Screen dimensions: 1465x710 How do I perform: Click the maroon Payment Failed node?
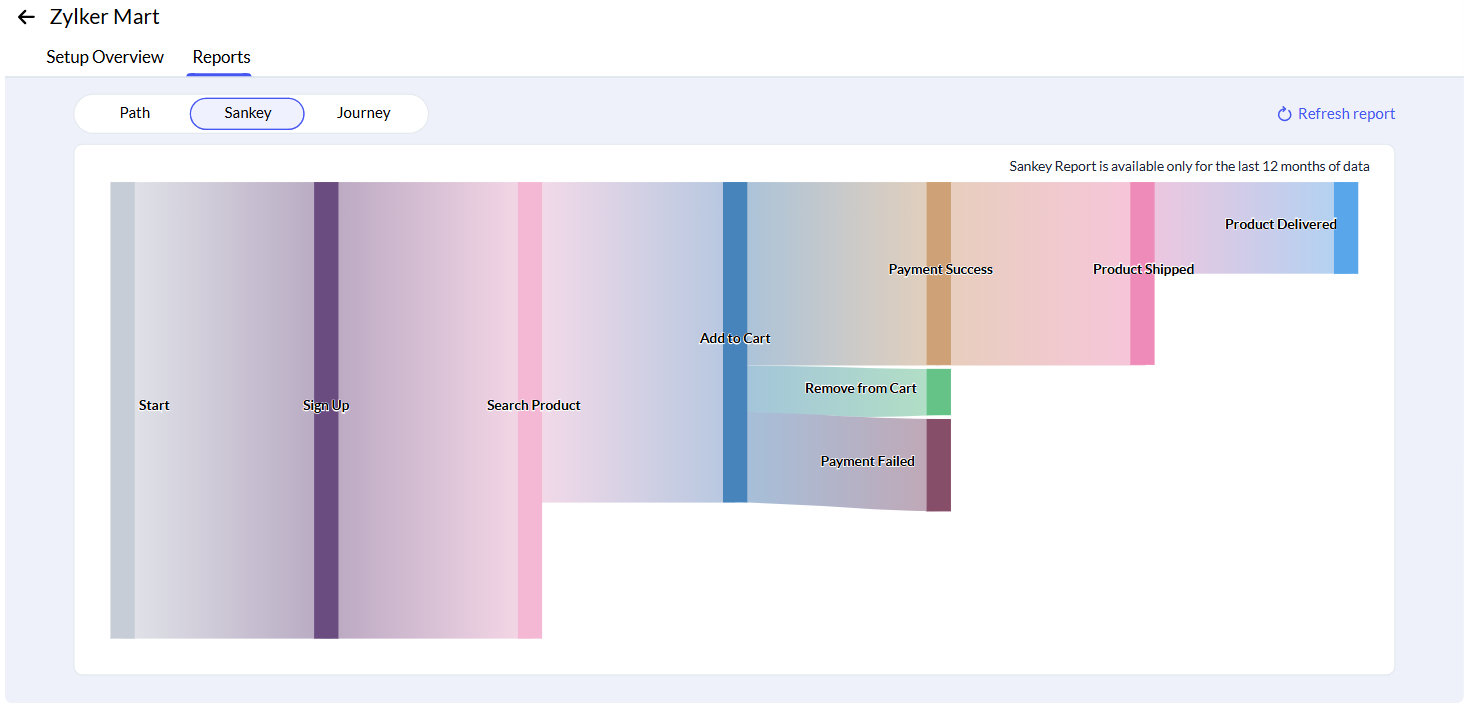point(938,465)
